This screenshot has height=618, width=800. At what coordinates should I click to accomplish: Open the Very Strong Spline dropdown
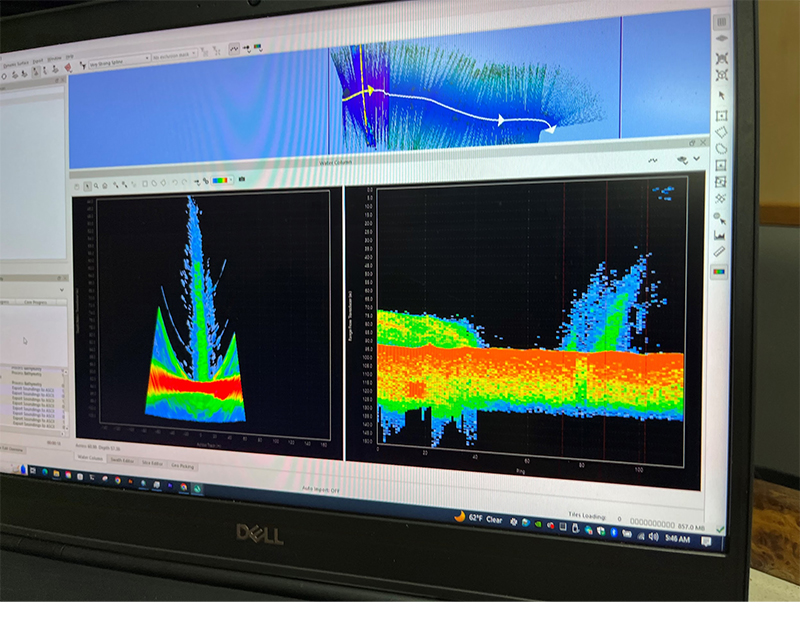point(119,61)
